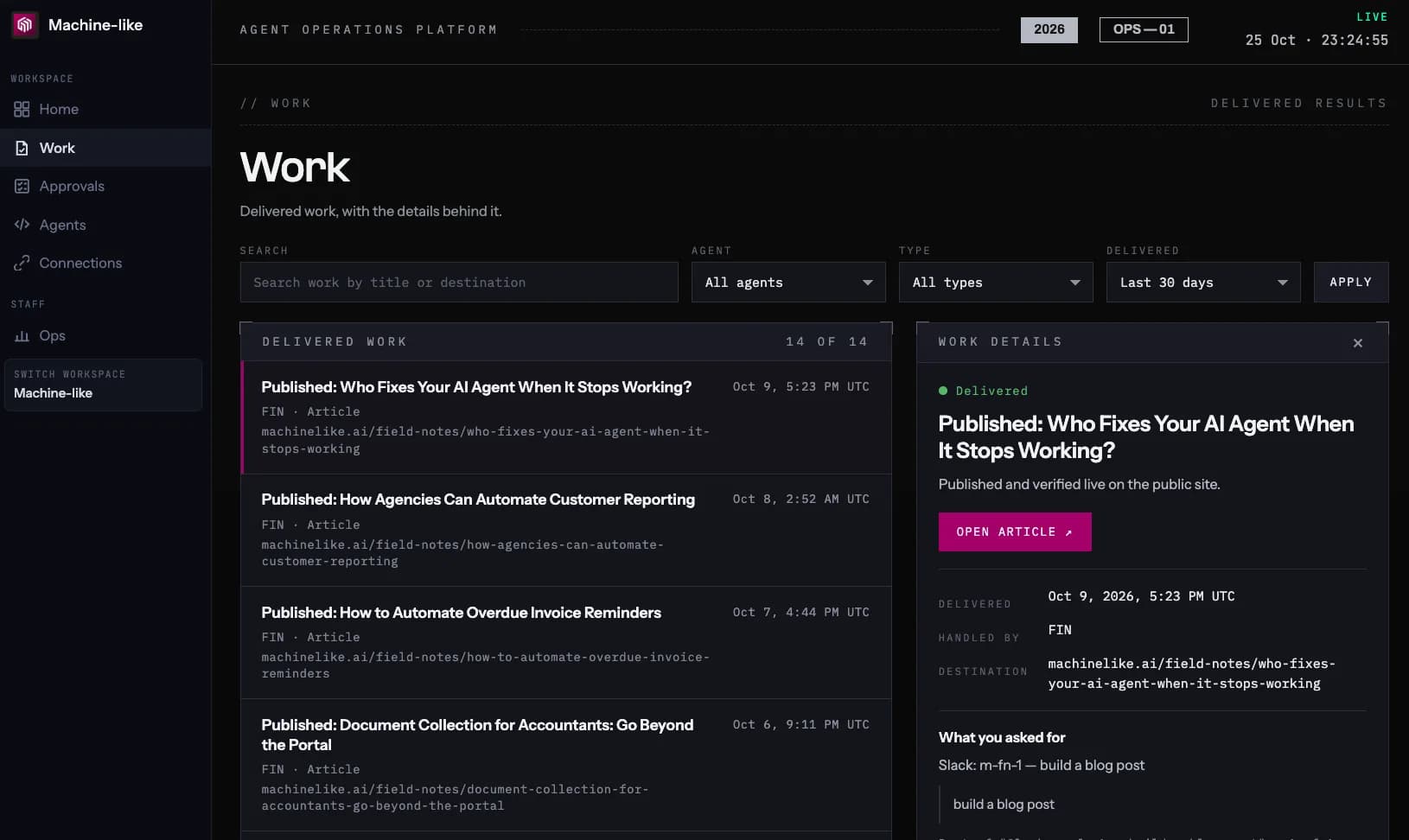Click the 'Oct 6, 9:11 PM UTC' timestamp
Screen dimensions: 1409x840
coord(800,724)
